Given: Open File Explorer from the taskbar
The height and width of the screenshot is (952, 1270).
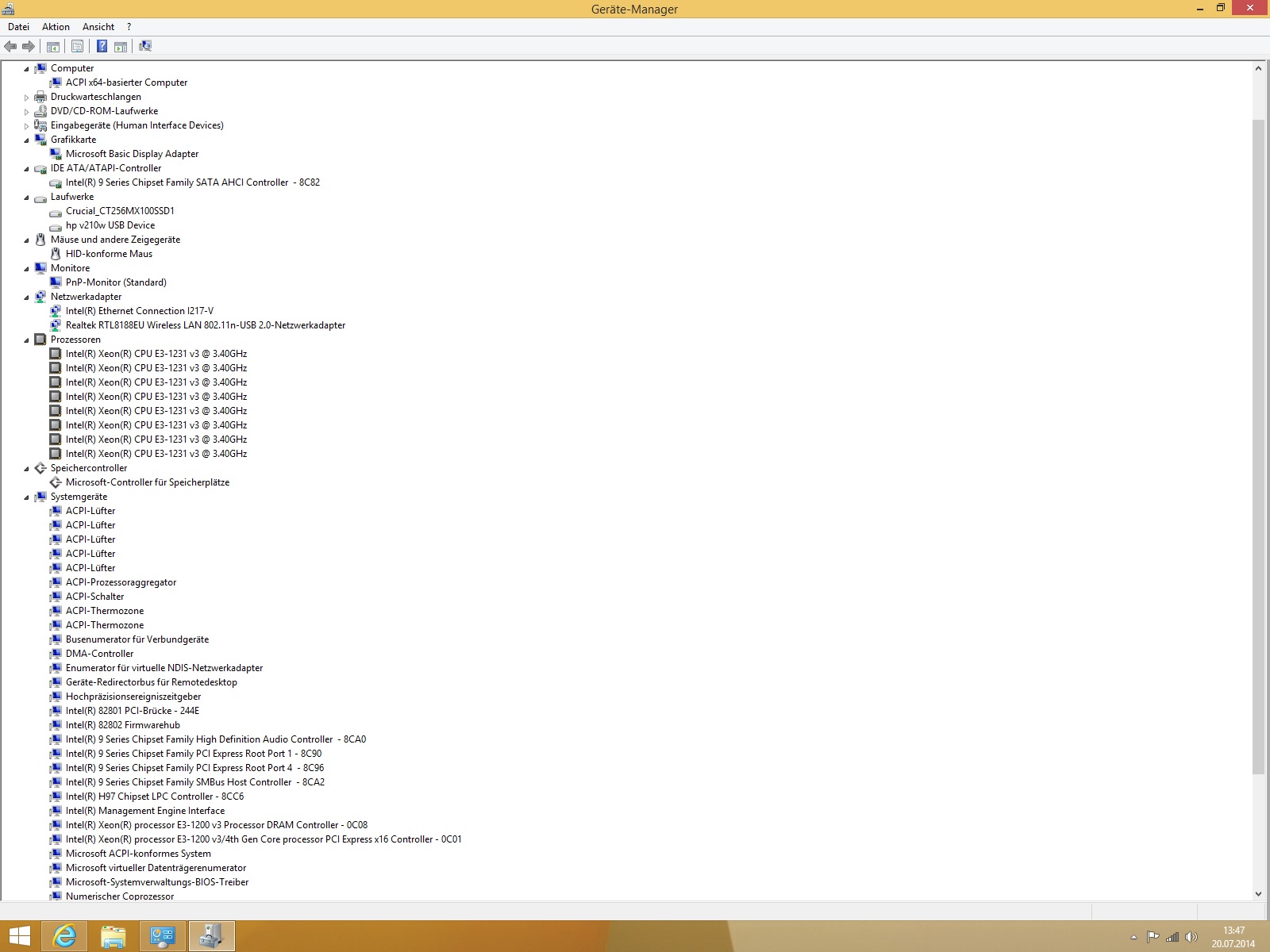Looking at the screenshot, I should [114, 937].
